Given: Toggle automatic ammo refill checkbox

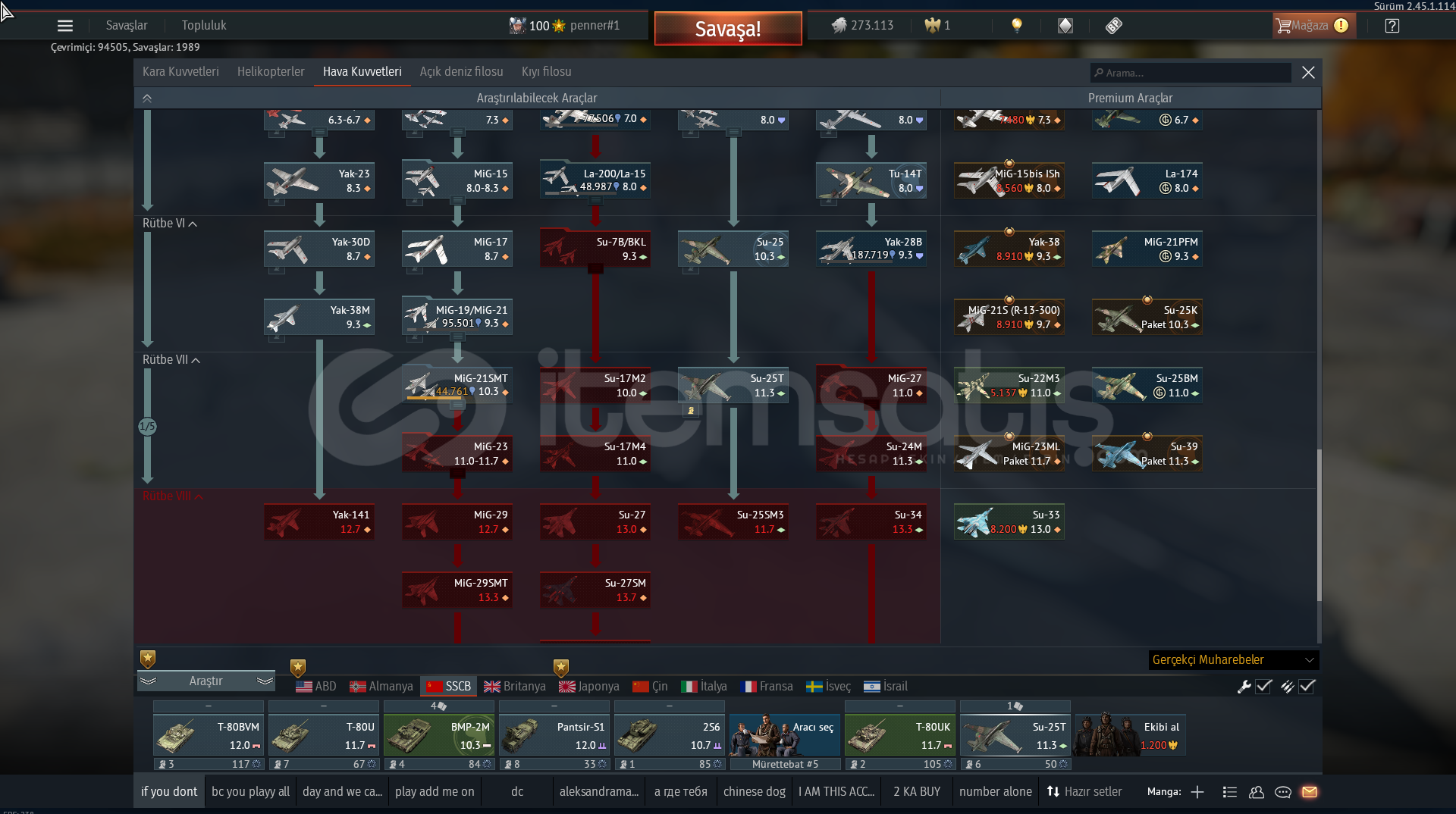Looking at the screenshot, I should (1307, 687).
